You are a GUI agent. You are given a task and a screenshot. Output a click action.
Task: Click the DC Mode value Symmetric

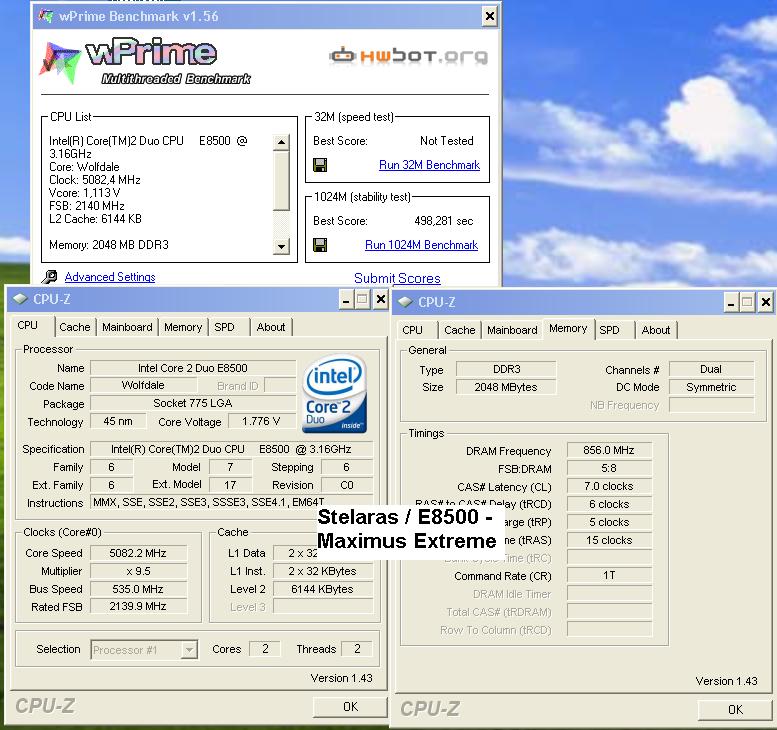pos(711,387)
